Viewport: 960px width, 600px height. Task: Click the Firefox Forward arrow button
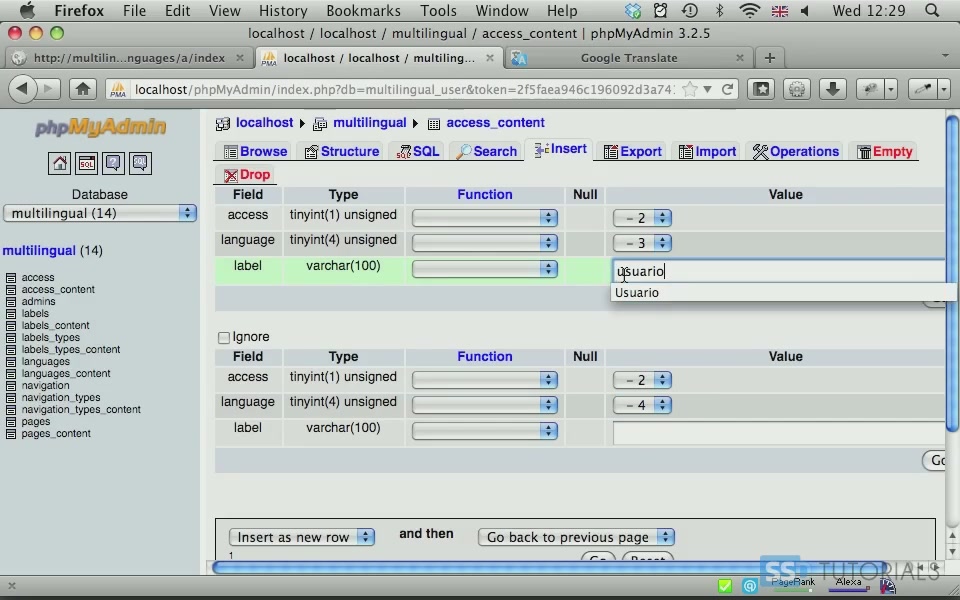49,89
